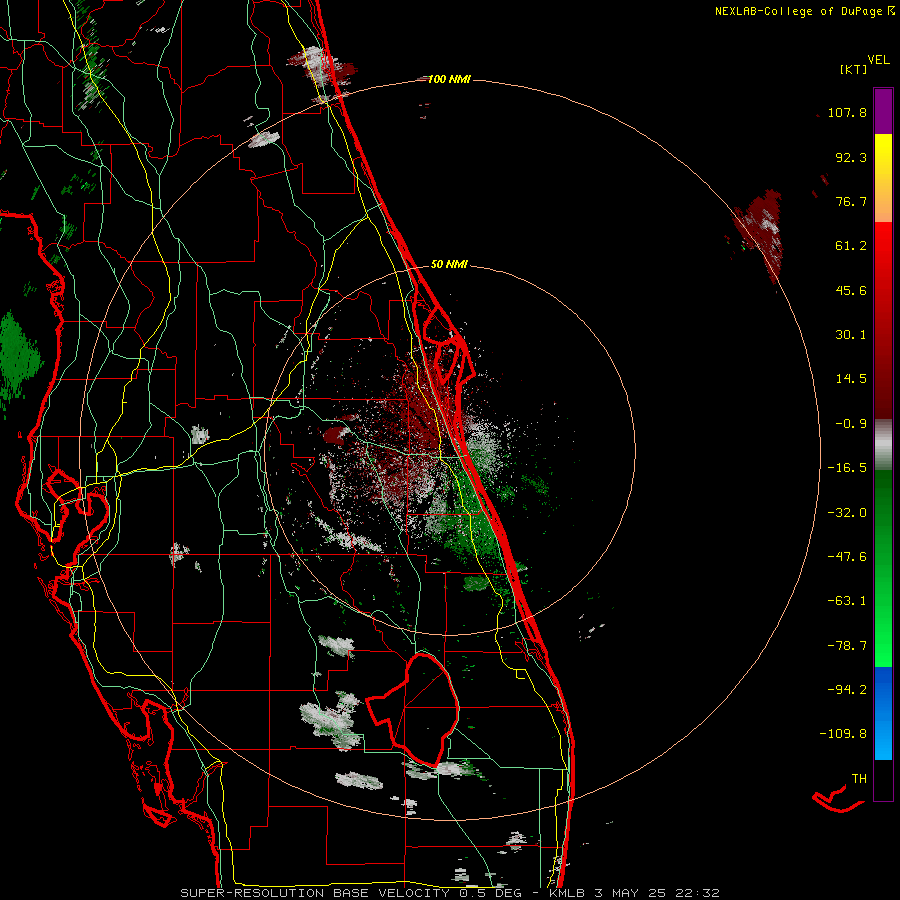Click the 14.5 velocity scale value
The height and width of the screenshot is (900, 900).
[851, 379]
